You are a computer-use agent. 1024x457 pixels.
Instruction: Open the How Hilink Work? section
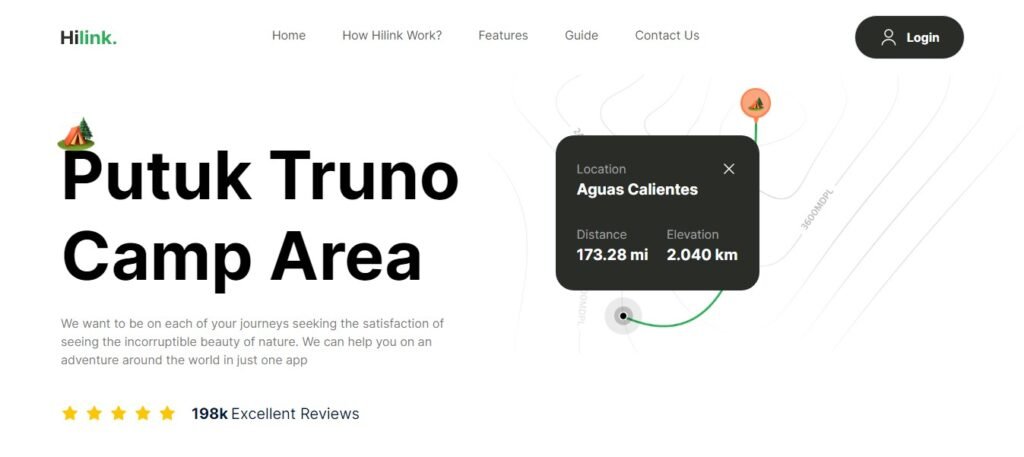[x=391, y=36]
